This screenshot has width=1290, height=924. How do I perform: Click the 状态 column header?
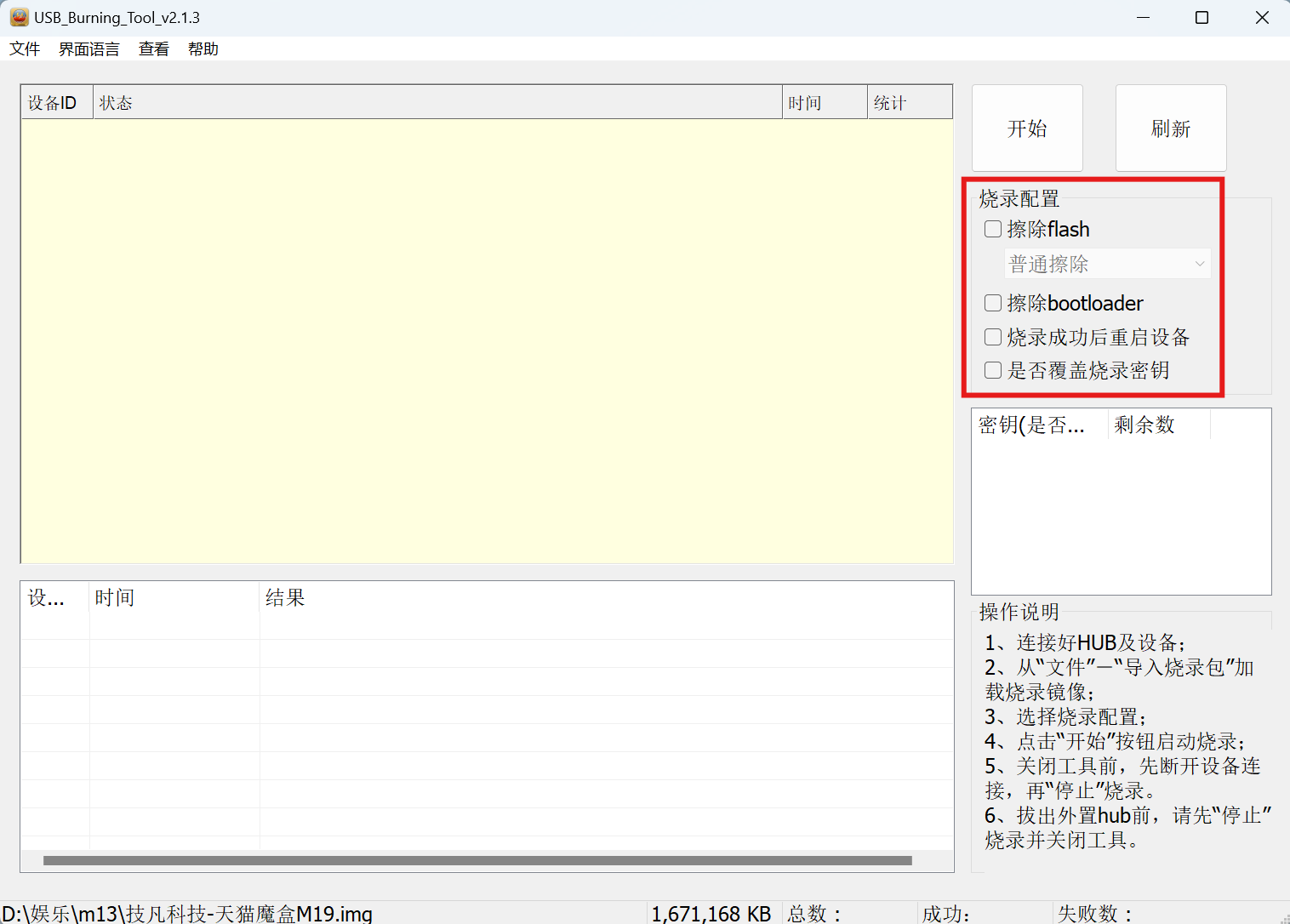point(437,103)
